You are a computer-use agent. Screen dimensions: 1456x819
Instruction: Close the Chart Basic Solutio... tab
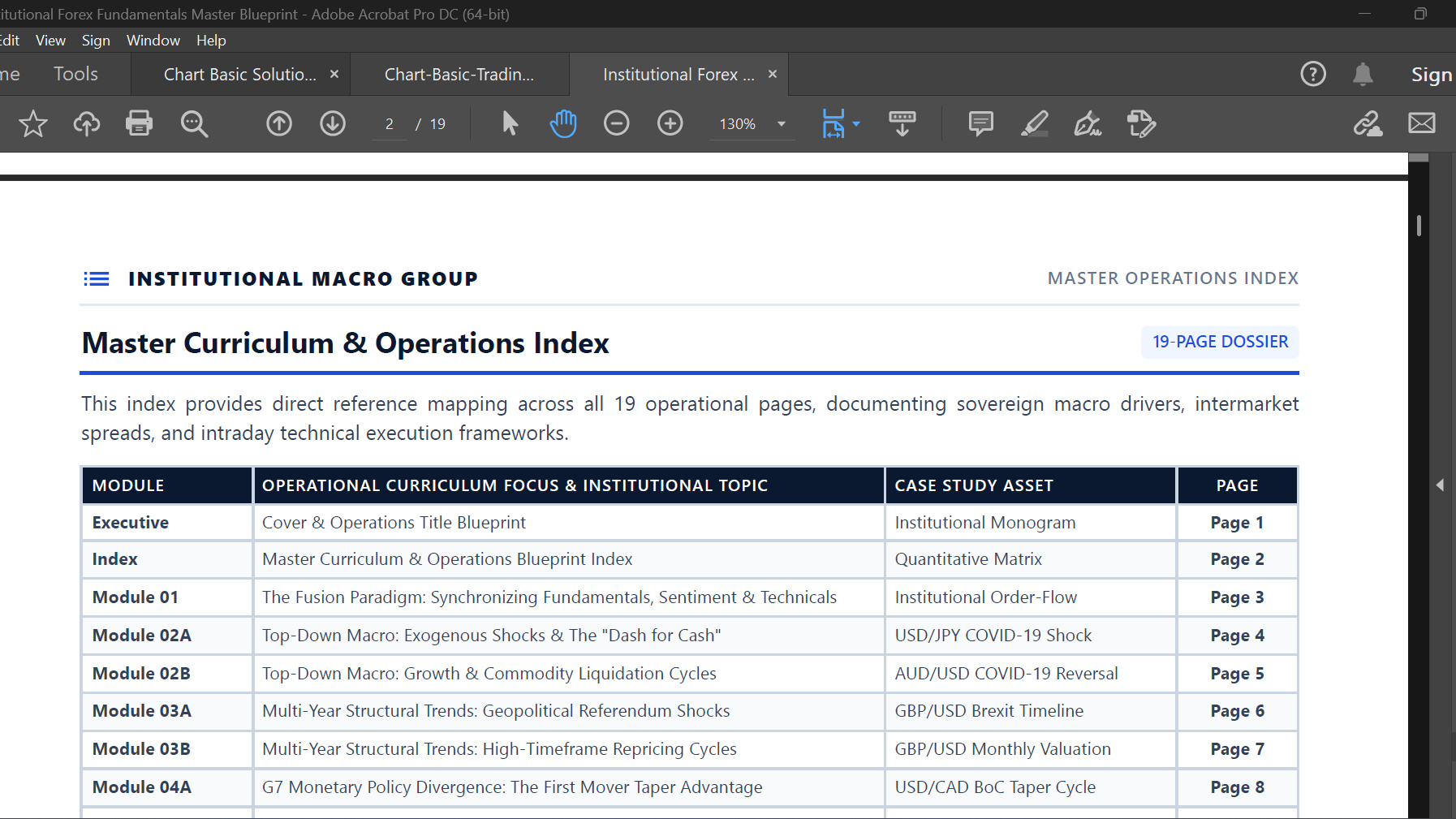tap(334, 74)
